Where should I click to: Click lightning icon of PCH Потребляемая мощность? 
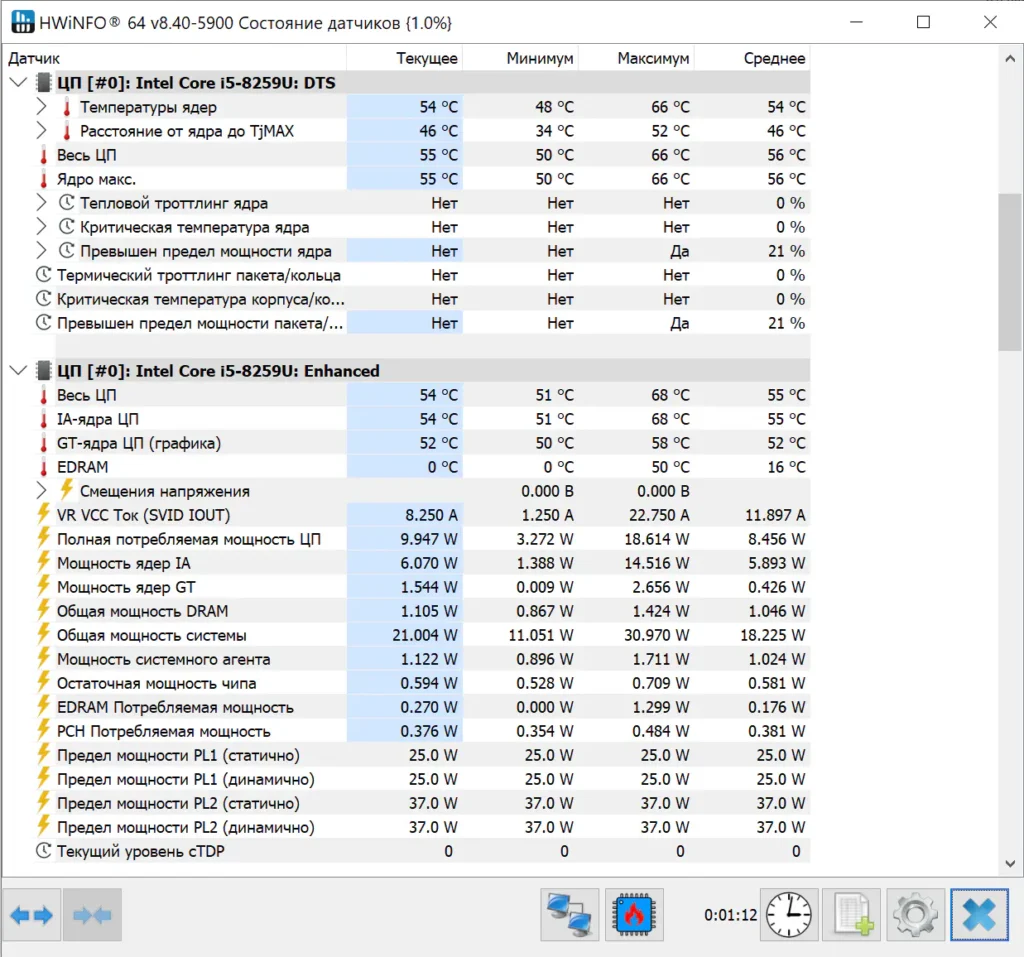[43, 730]
